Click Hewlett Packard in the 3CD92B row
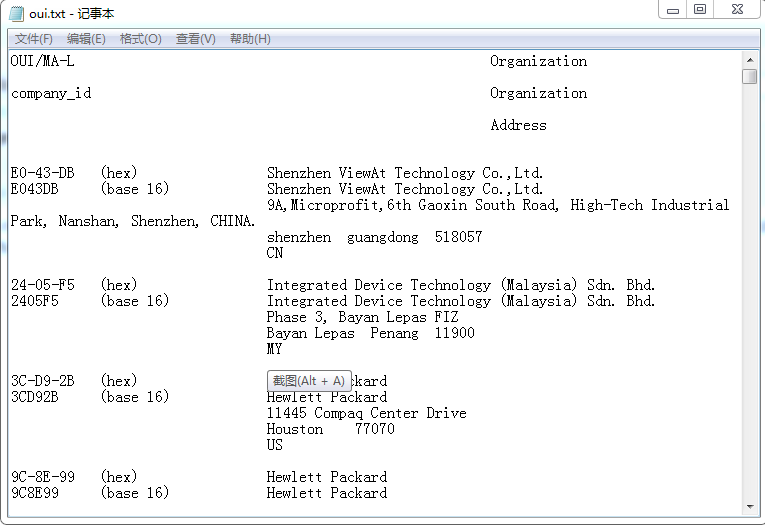This screenshot has height=529, width=765. click(327, 397)
